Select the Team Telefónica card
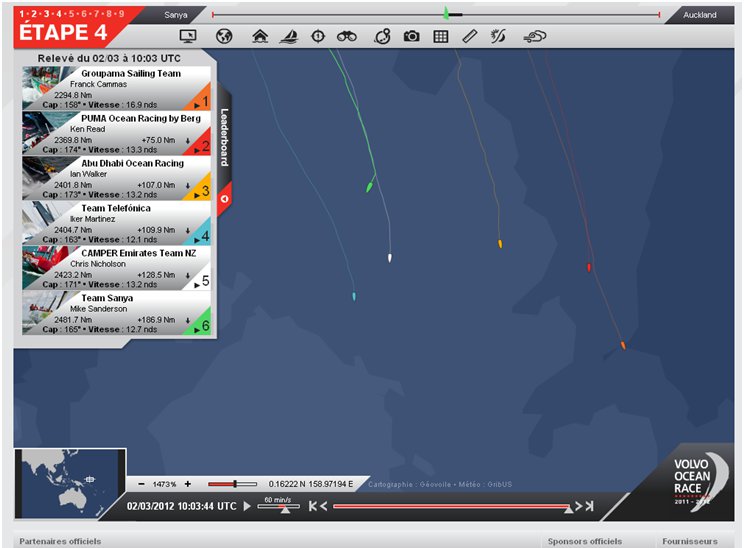The image size is (745, 548). point(116,223)
